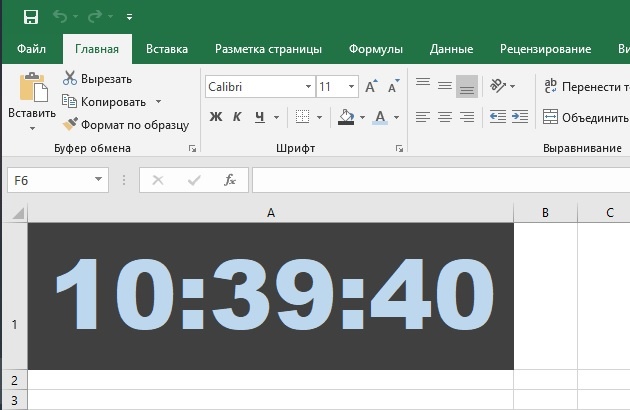
Task: Decrease the font size
Action: [393, 86]
